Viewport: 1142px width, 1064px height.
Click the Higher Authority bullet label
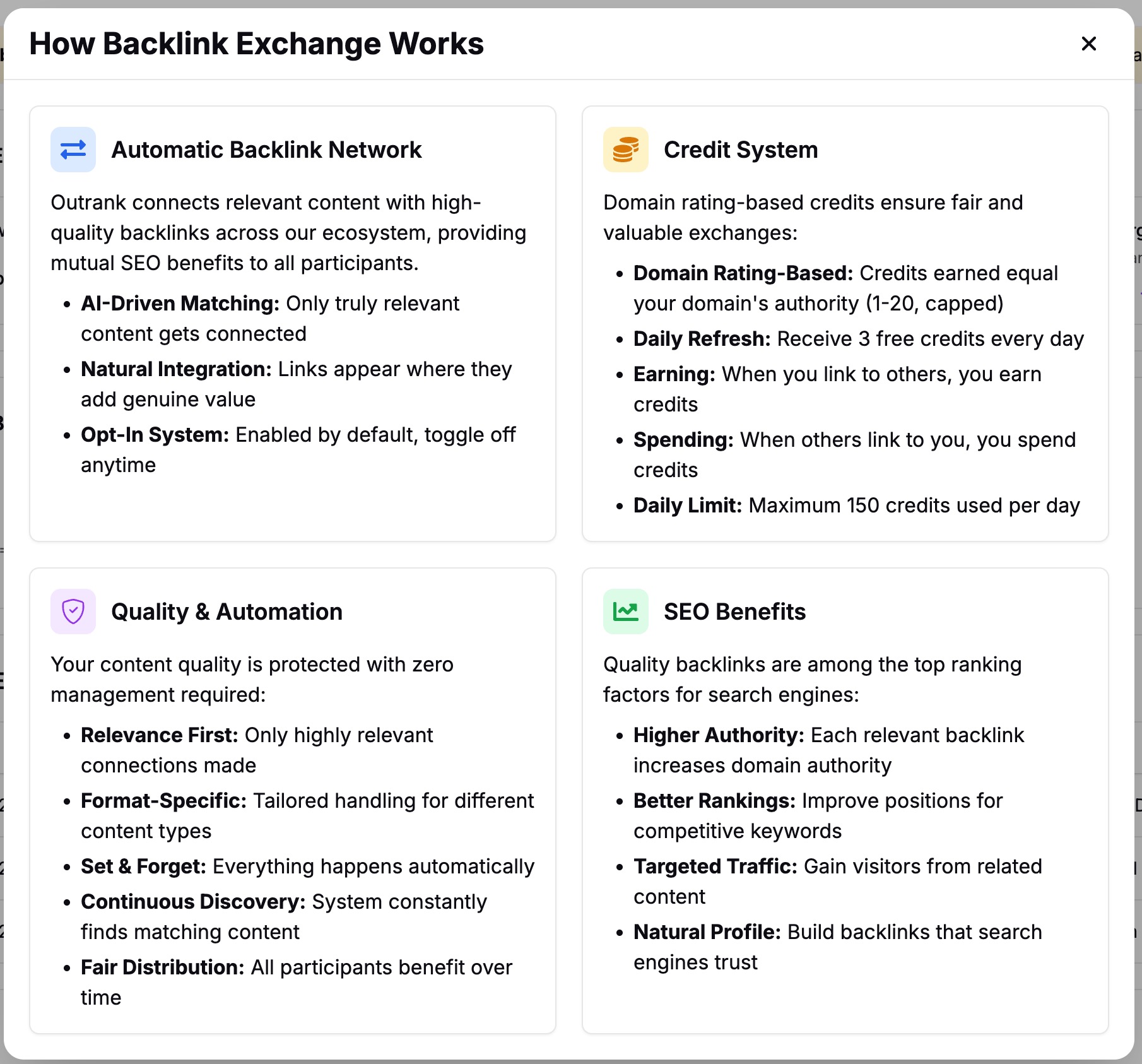point(719,735)
